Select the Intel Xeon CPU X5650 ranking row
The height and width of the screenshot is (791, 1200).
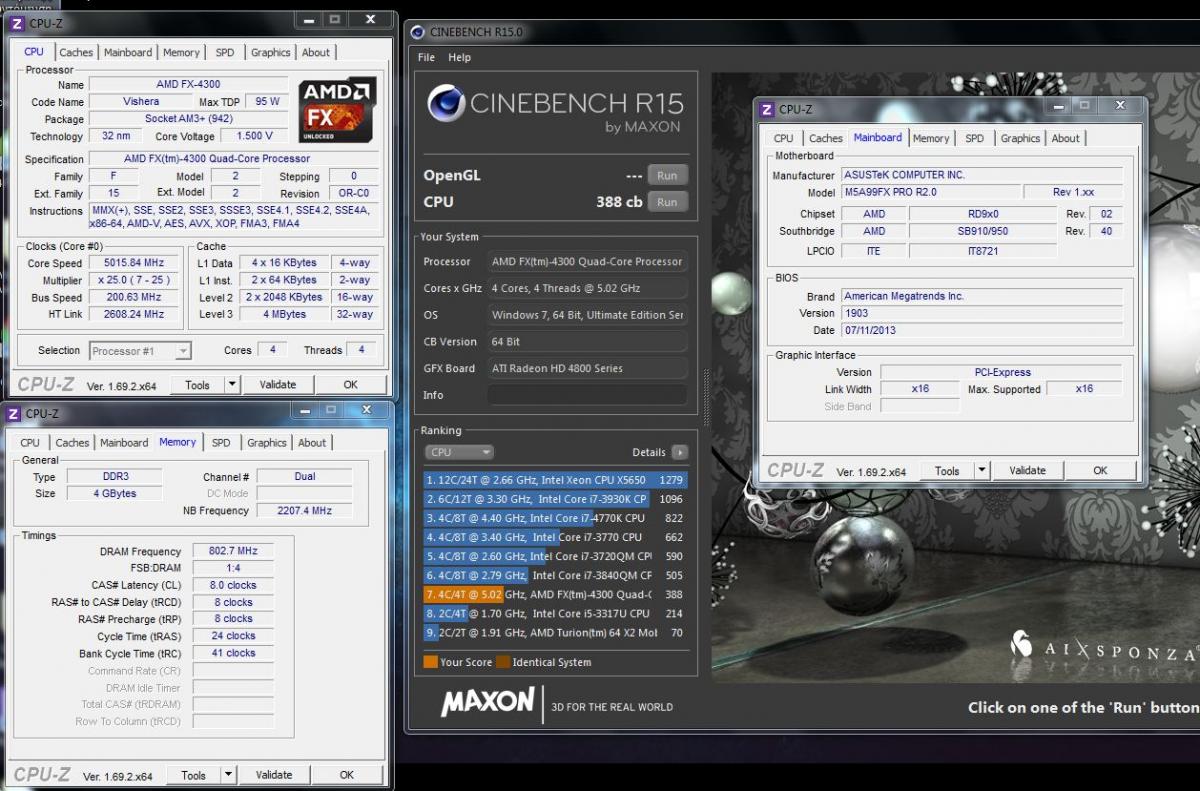555,480
